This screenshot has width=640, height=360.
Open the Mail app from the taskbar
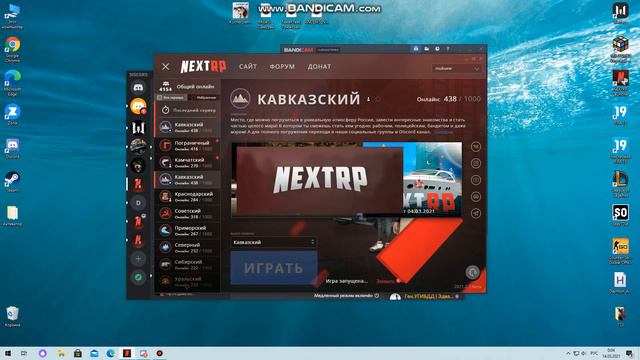[x=94, y=353]
